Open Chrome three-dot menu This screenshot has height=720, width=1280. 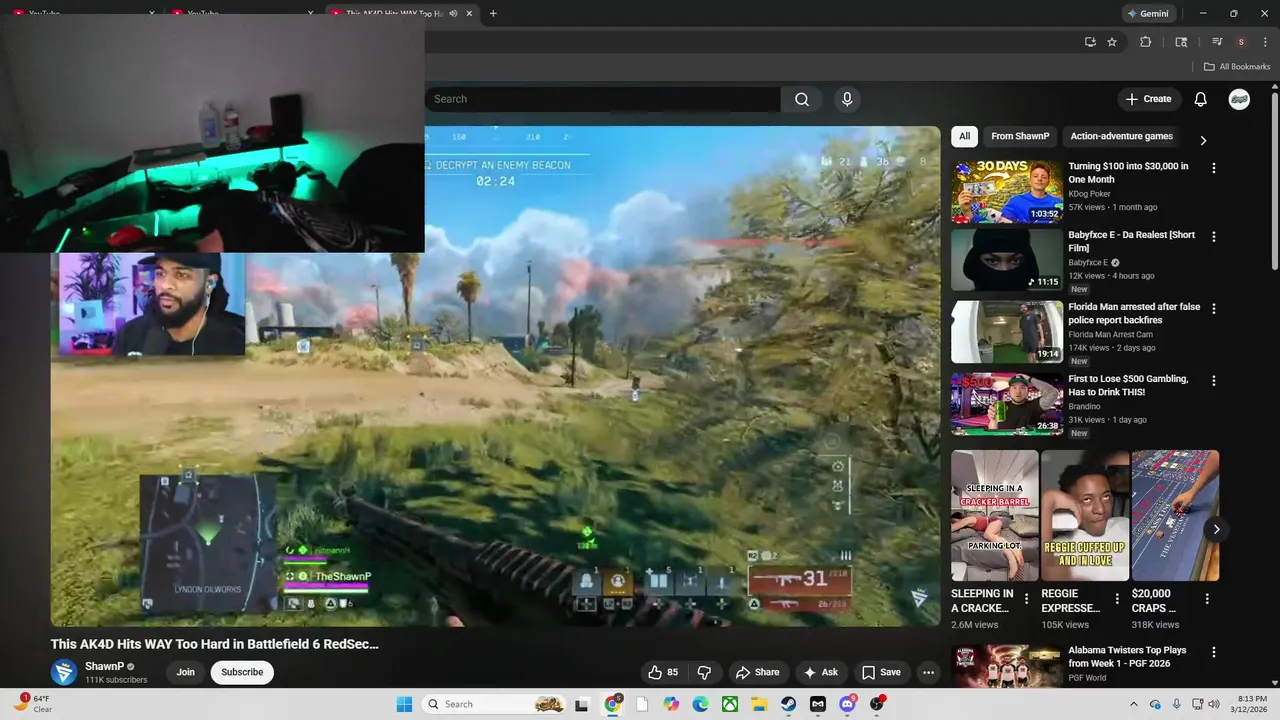tap(1263, 42)
